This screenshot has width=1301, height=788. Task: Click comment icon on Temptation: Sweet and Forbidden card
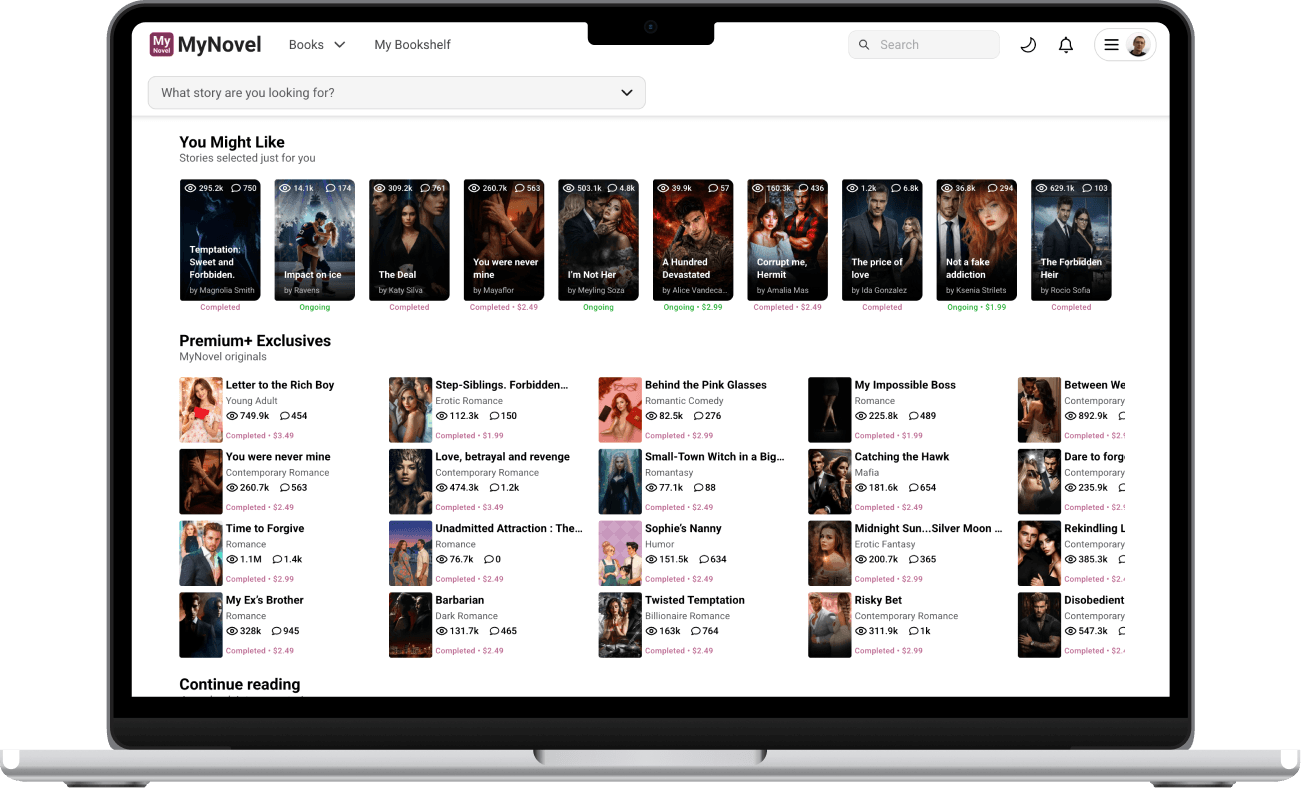[236, 188]
